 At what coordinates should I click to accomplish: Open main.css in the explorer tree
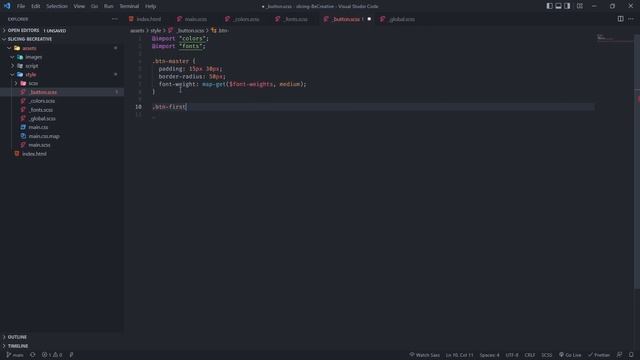[x=38, y=127]
